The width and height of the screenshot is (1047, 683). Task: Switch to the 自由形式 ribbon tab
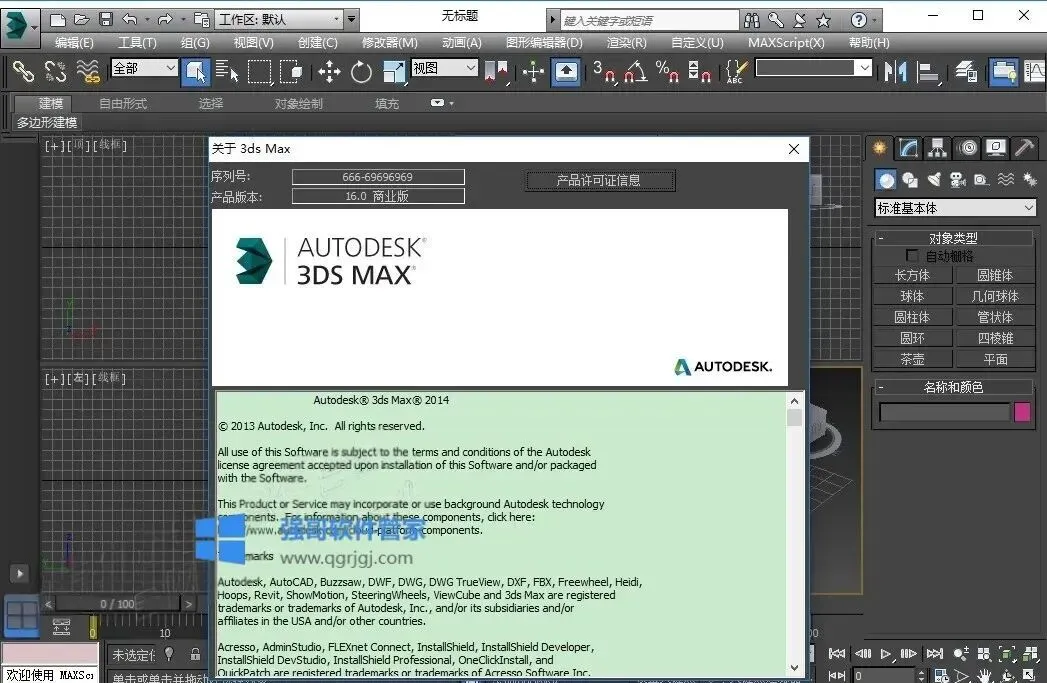click(123, 103)
